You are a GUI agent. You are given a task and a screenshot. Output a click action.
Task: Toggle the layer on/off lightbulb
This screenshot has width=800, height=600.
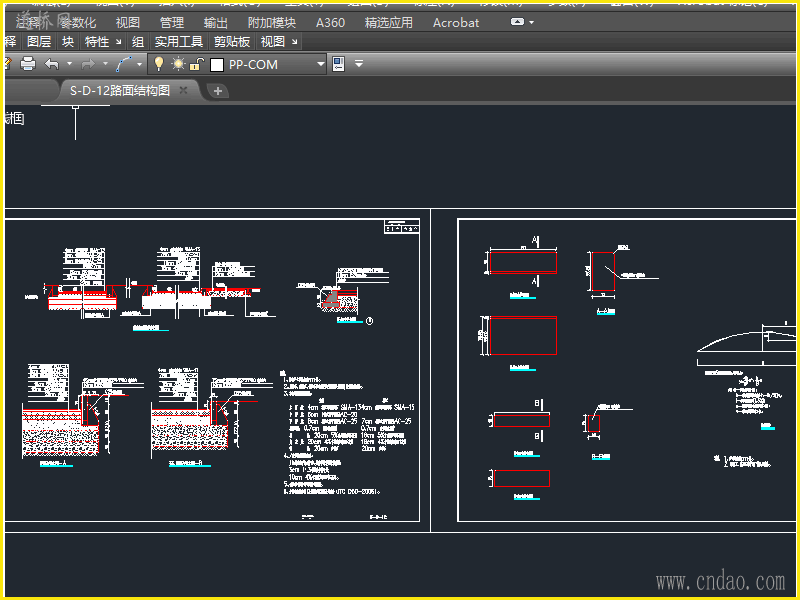click(158, 64)
